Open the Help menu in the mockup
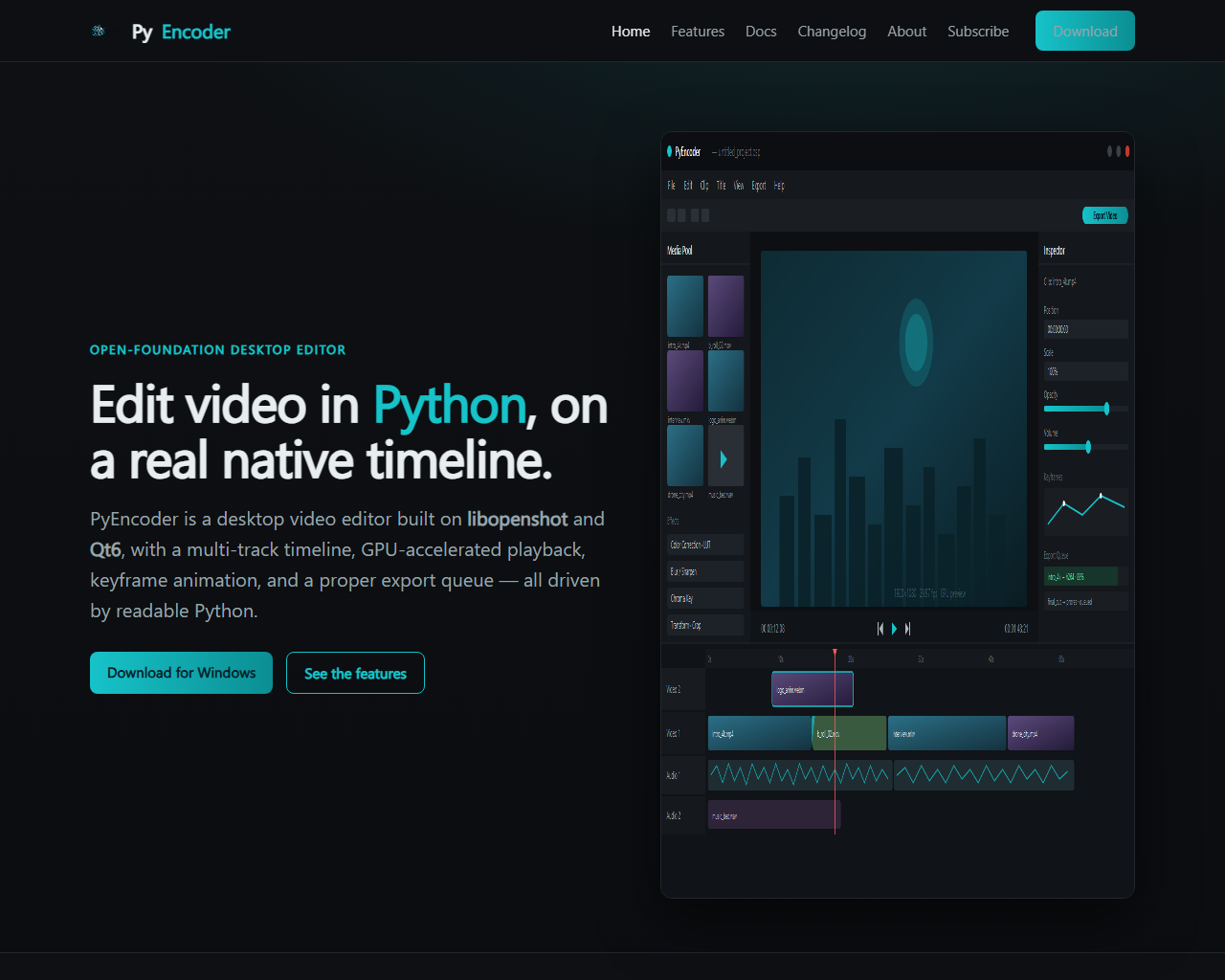 779,186
